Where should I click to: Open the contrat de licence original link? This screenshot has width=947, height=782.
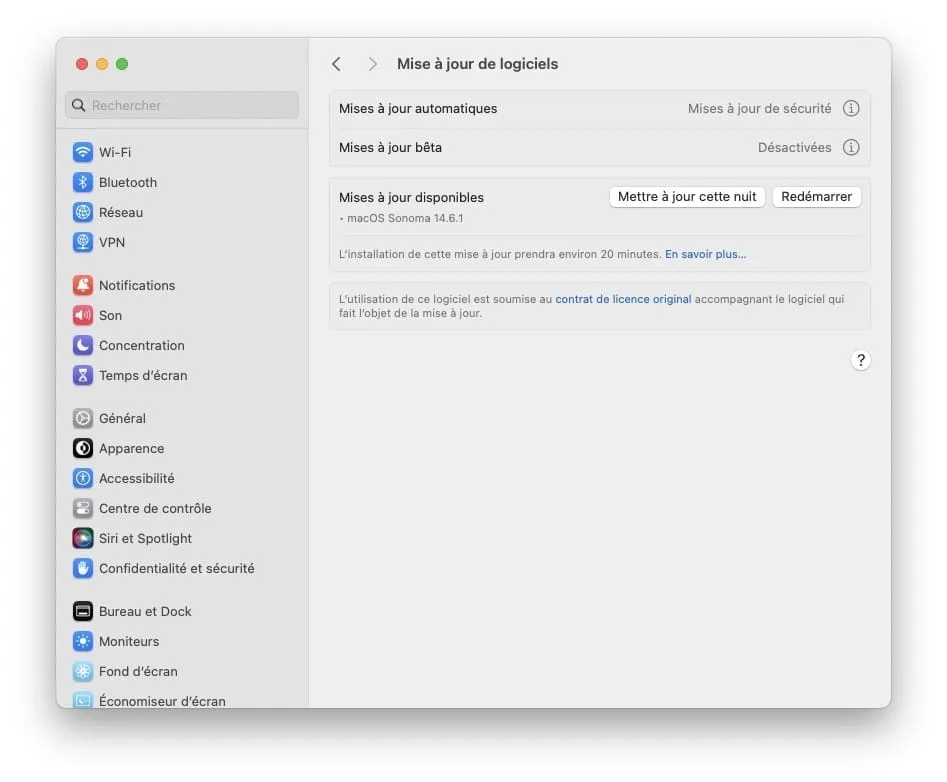623,298
